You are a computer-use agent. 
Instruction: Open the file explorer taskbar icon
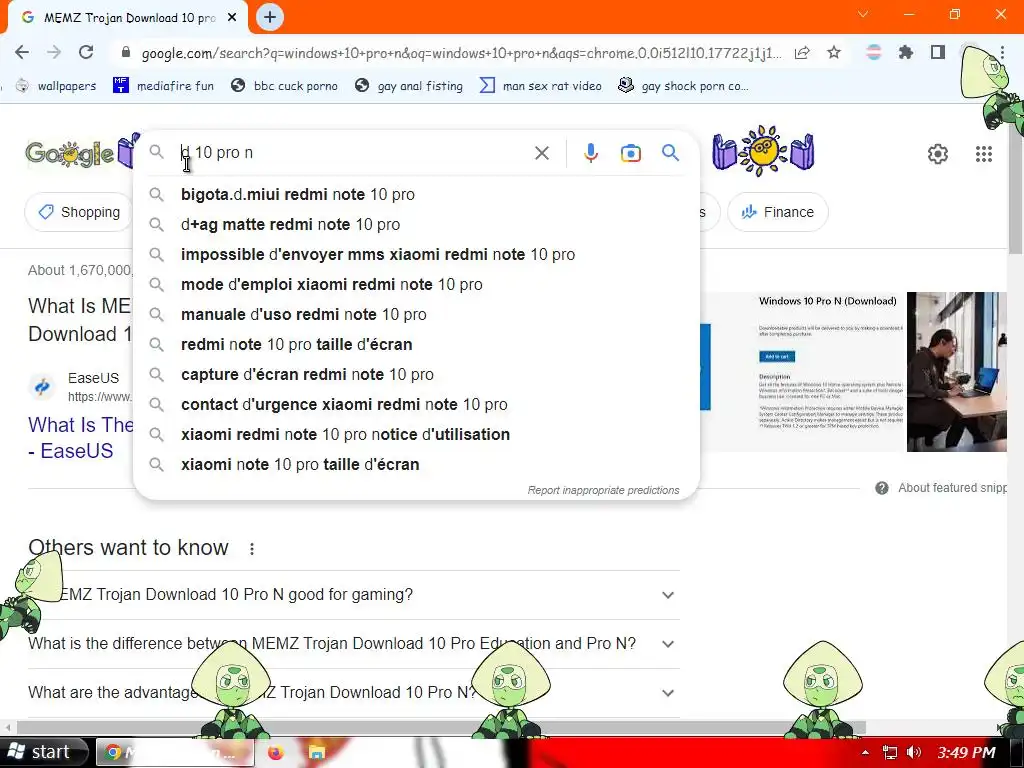(x=316, y=753)
